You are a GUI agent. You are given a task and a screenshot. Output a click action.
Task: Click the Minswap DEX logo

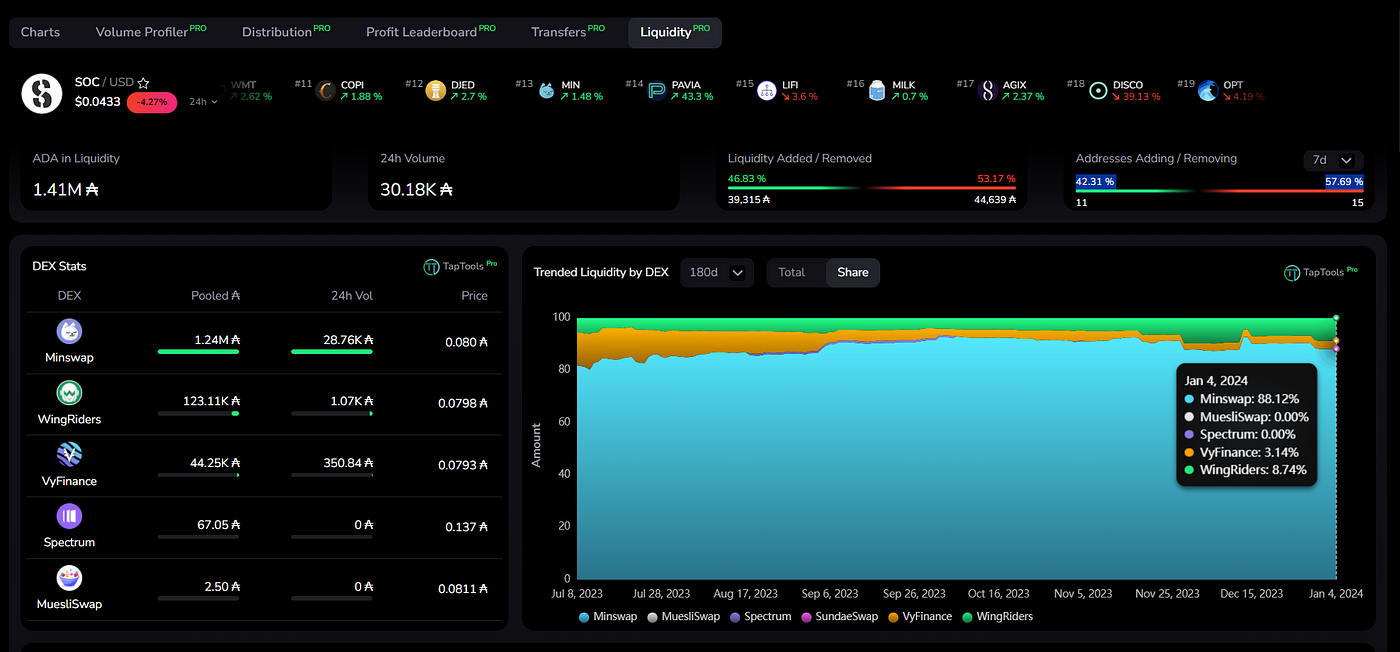(69, 331)
